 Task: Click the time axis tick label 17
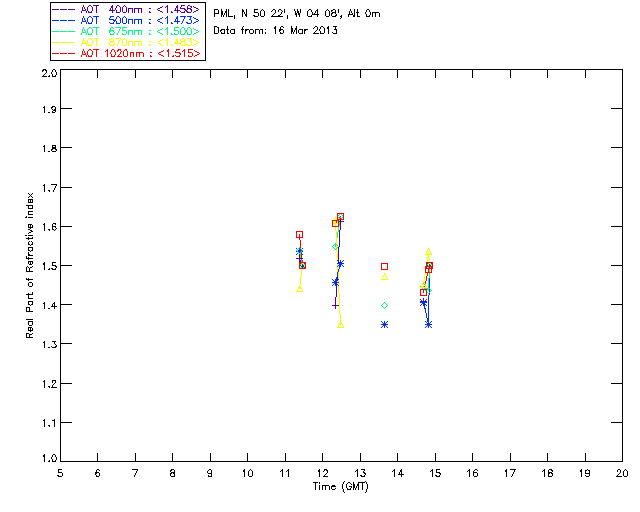[x=510, y=473]
